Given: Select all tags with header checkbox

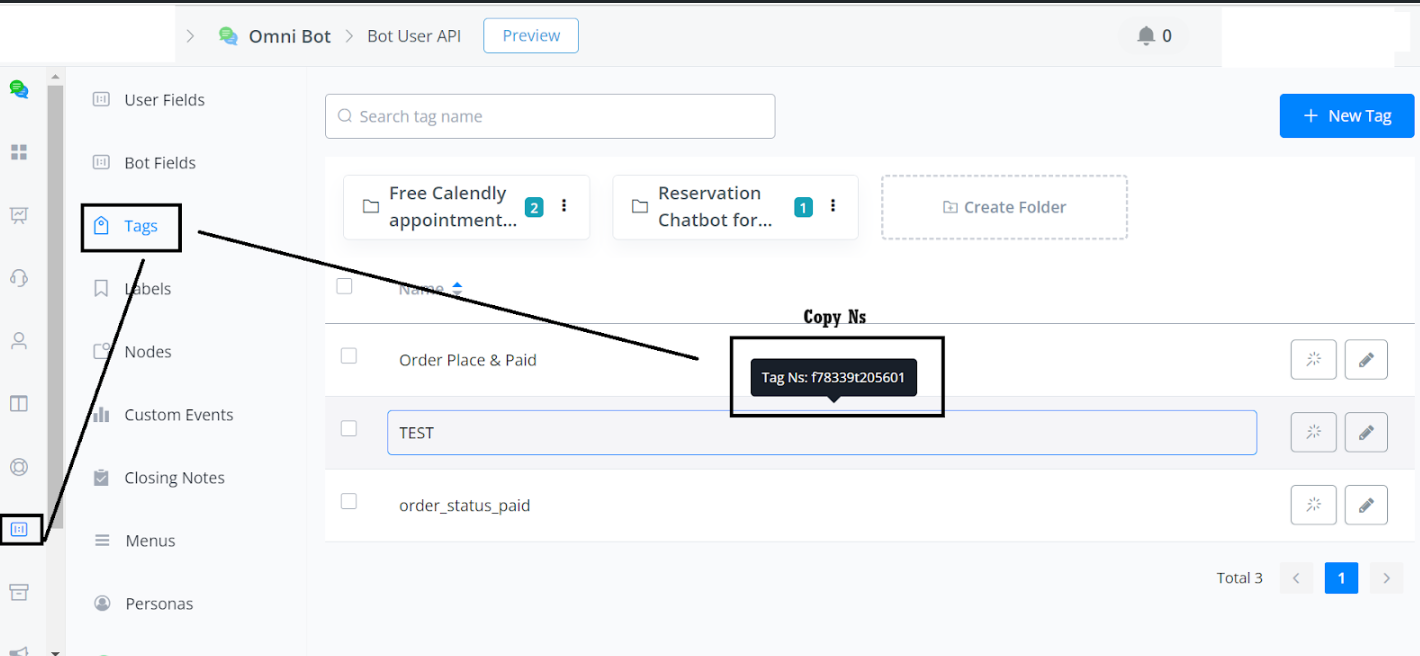Looking at the screenshot, I should click(345, 287).
